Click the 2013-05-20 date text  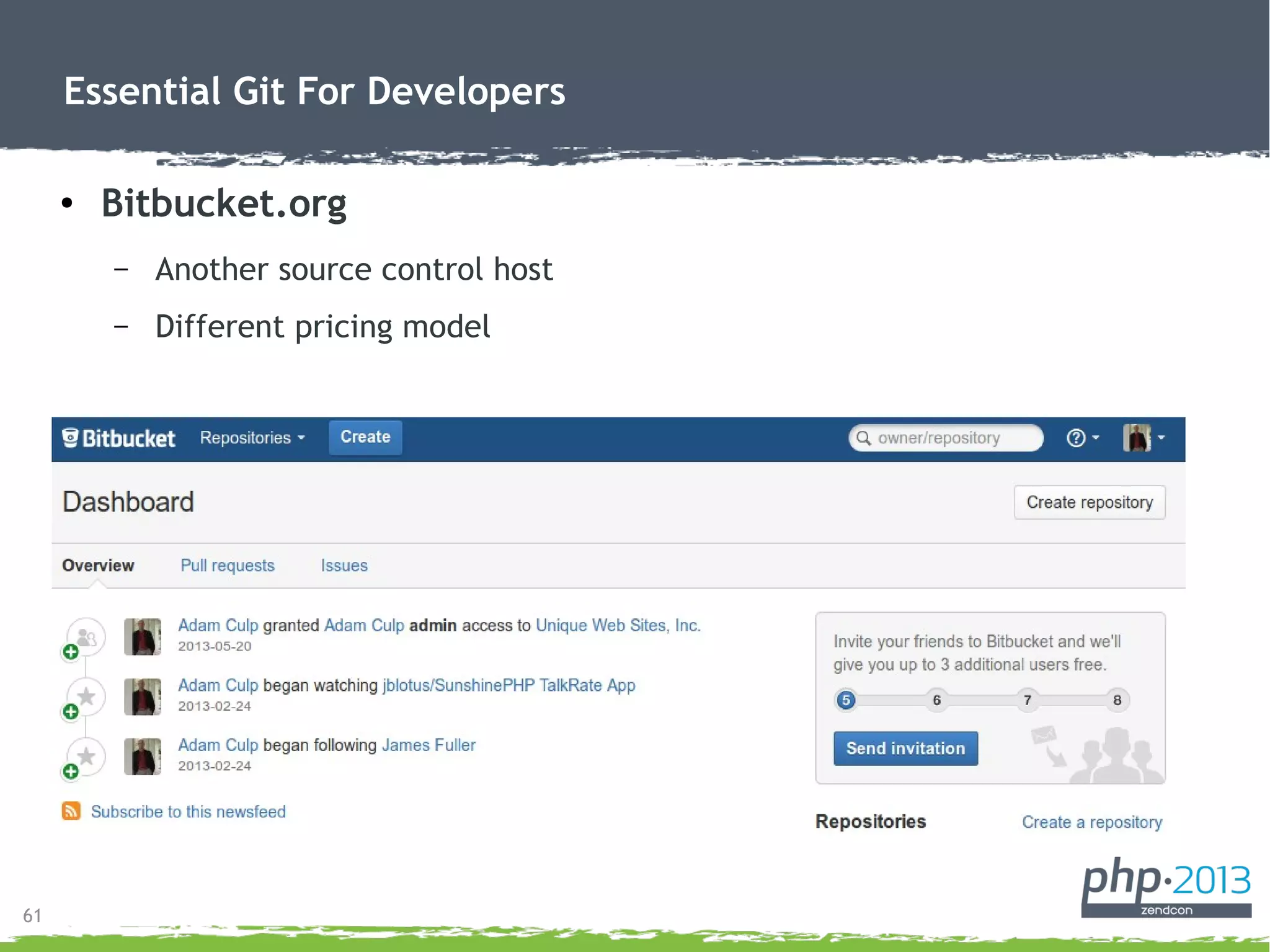215,646
